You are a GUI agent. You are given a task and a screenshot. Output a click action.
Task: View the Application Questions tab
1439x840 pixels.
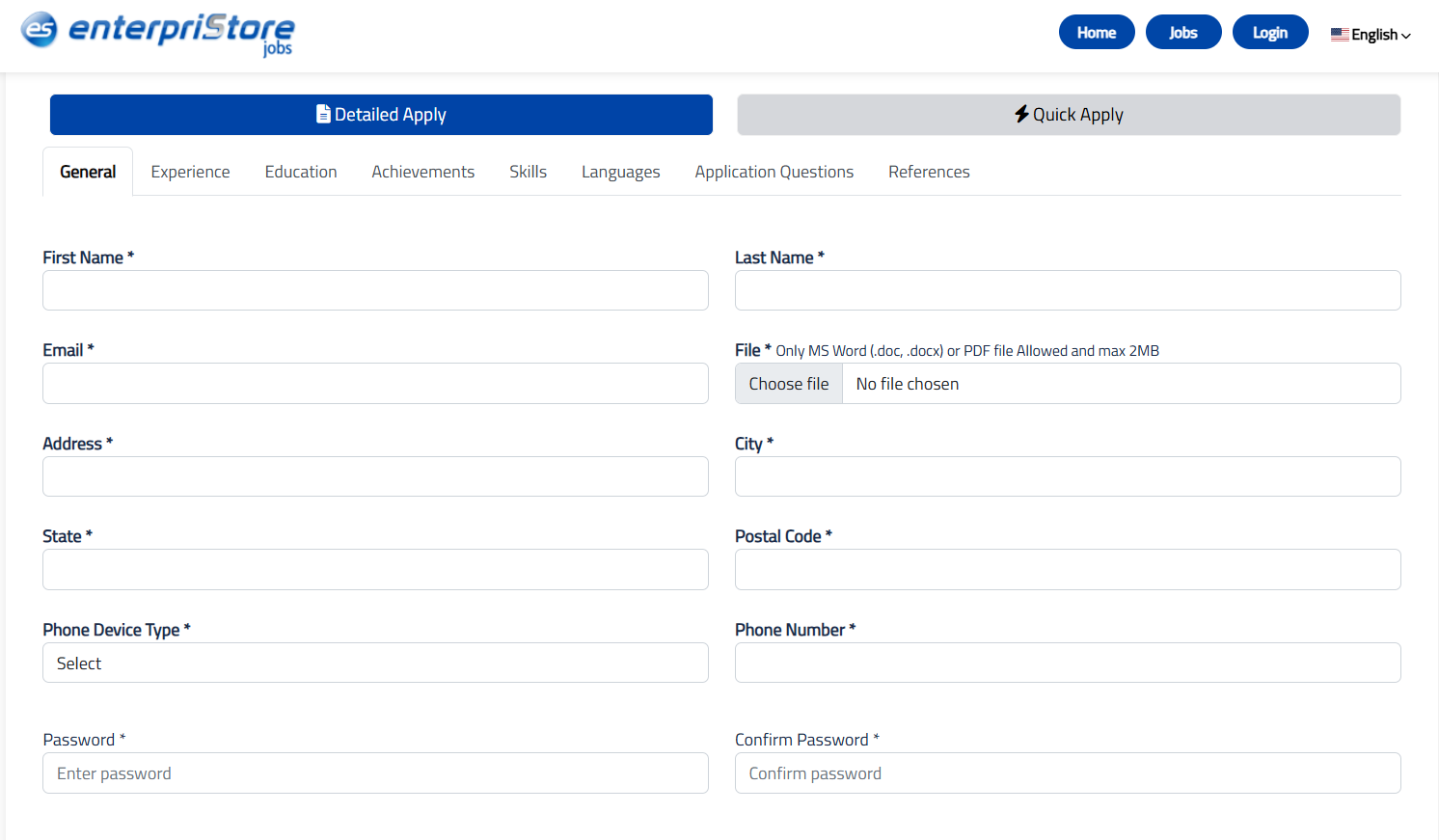pos(774,172)
